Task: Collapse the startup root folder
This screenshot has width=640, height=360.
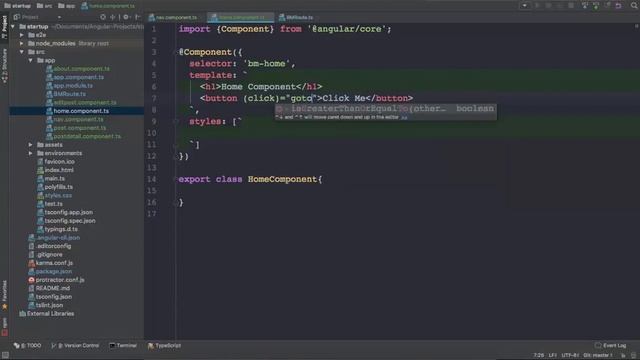Action: [x=13, y=27]
